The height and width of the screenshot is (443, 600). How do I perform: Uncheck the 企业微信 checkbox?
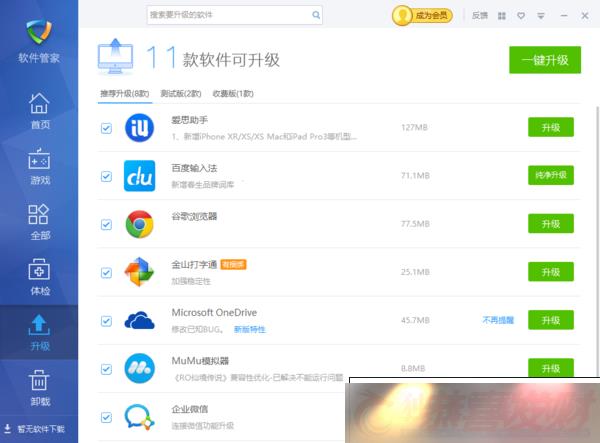(x=106, y=417)
